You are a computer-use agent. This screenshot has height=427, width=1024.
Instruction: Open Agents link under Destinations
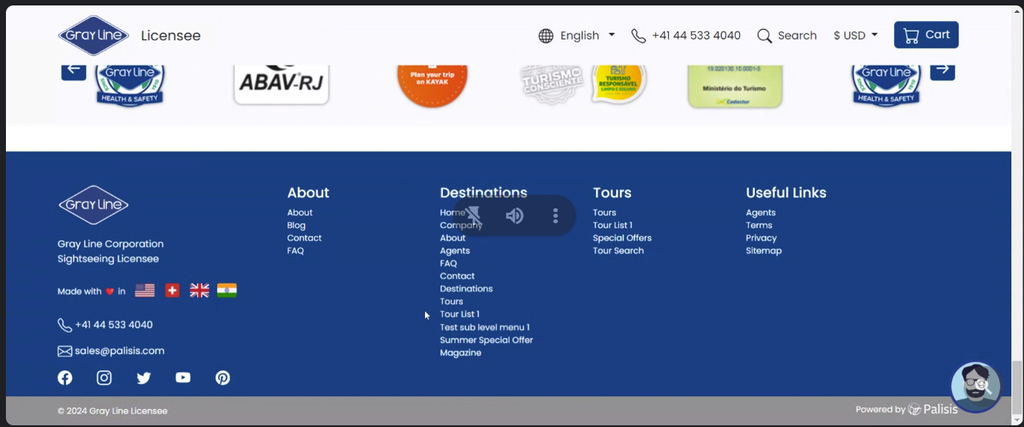(x=455, y=251)
